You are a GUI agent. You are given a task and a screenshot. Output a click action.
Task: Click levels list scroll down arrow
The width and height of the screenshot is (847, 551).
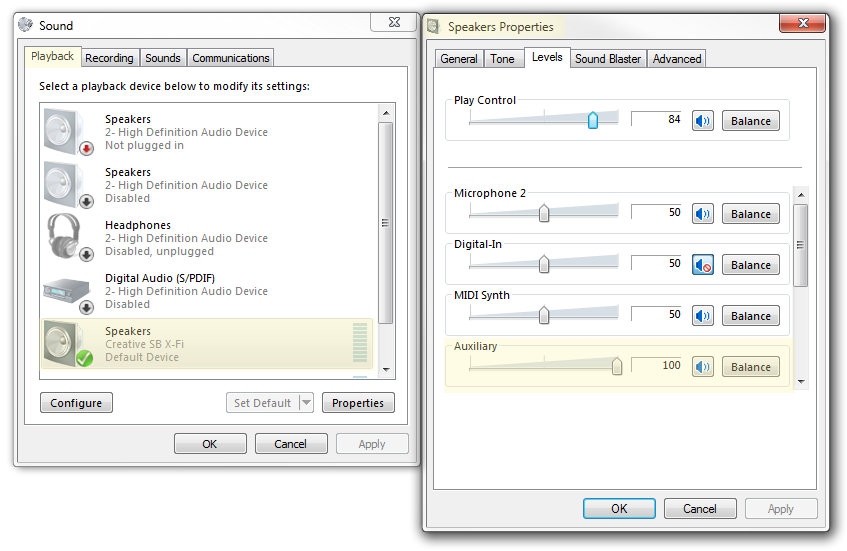click(x=801, y=381)
